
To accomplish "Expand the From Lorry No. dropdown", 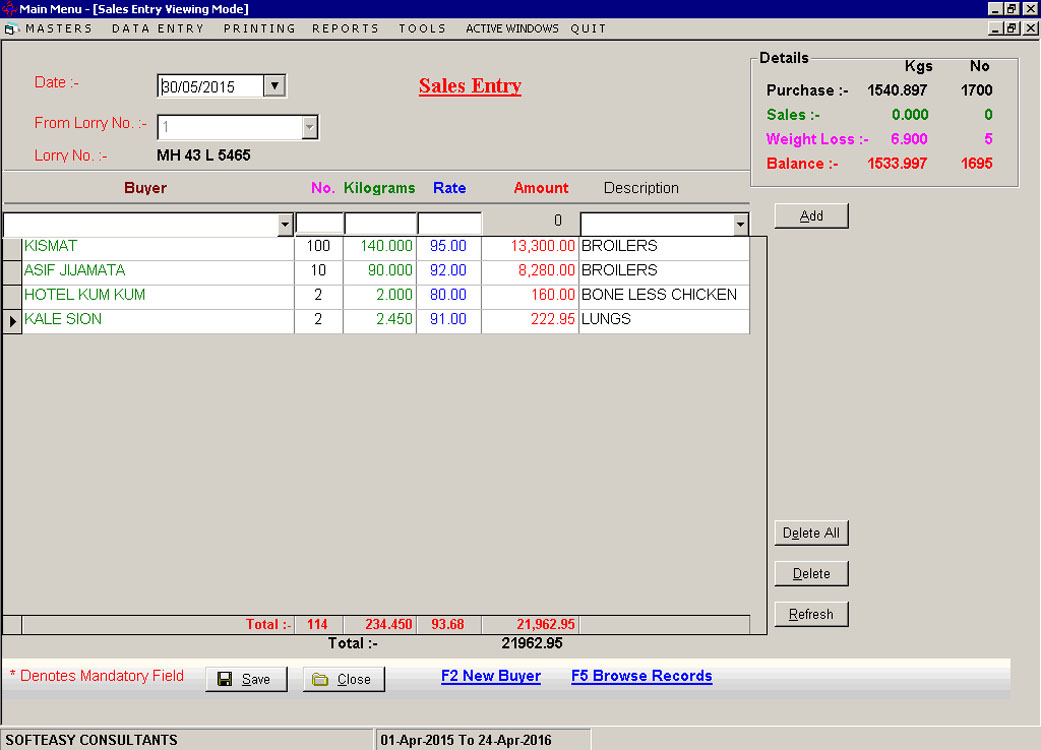I will tap(309, 127).
